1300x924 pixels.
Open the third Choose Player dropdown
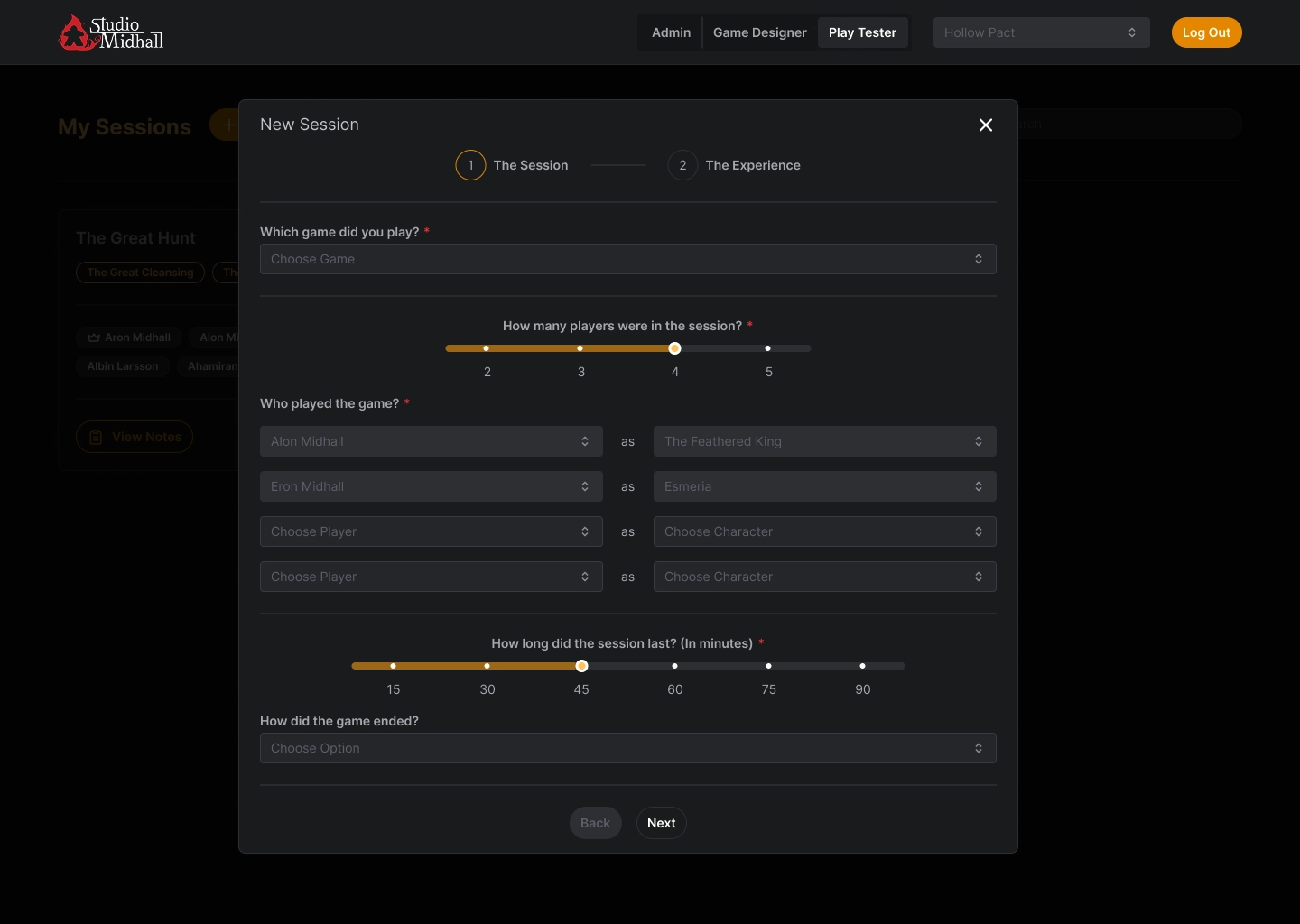tap(431, 531)
